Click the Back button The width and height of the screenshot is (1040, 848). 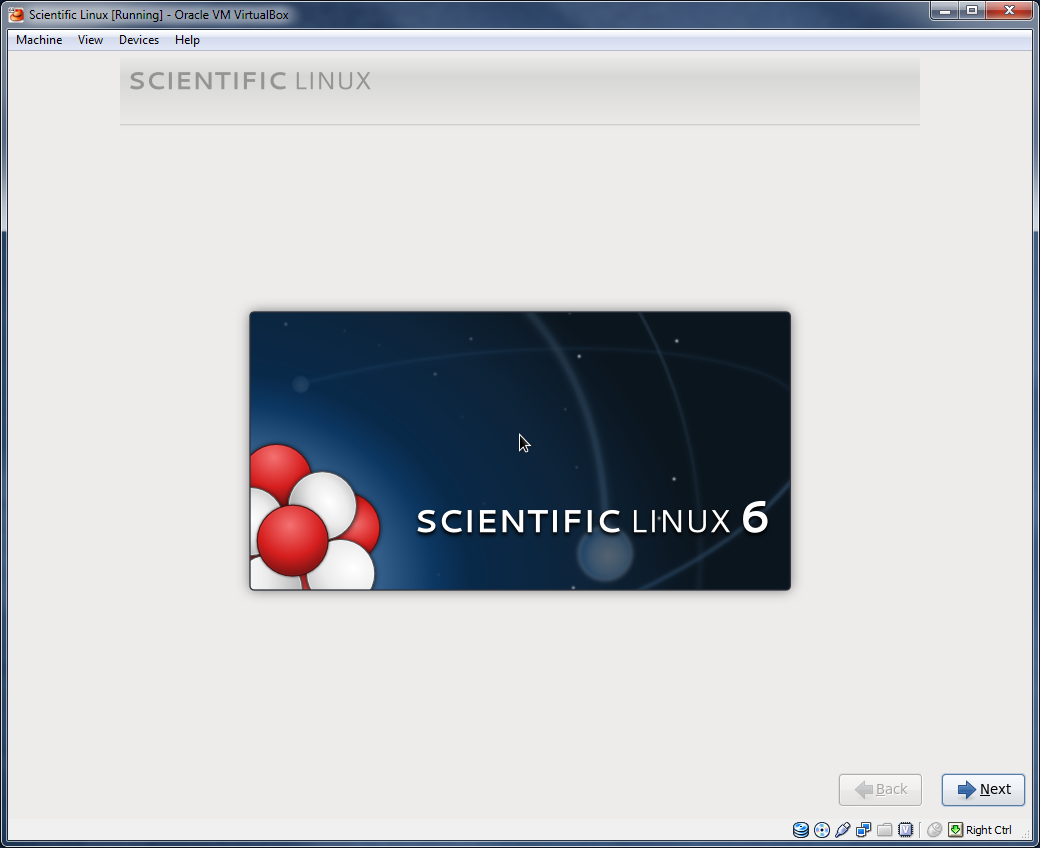coord(880,789)
